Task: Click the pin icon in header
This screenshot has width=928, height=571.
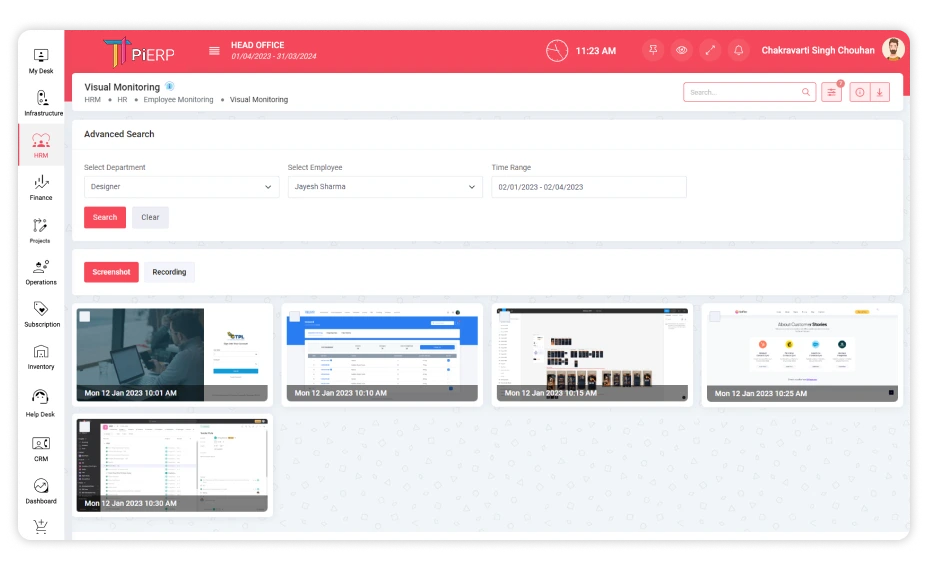Action: [x=653, y=50]
